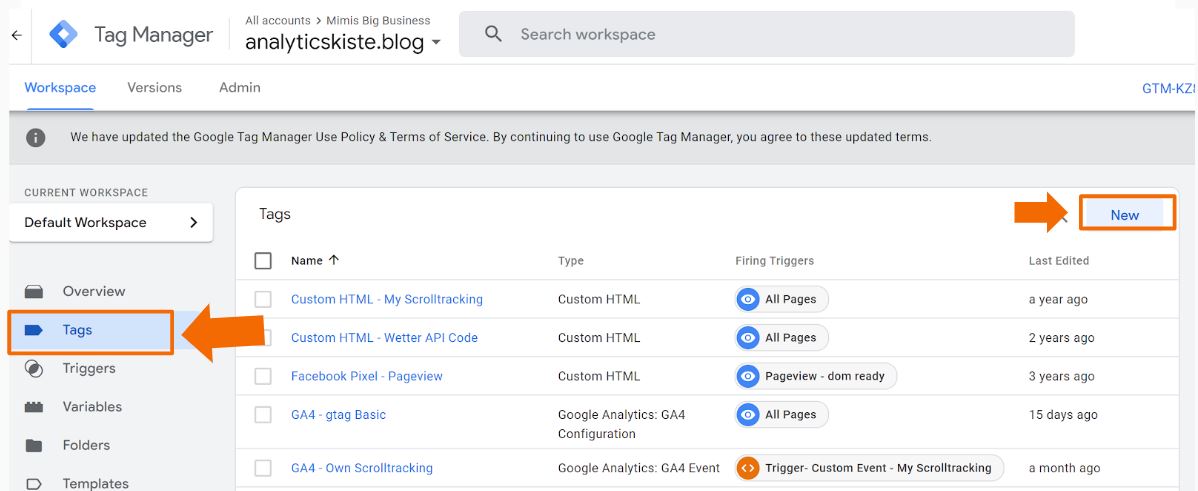1198x491 pixels.
Task: Switch to the Admin tab
Action: coord(239,88)
